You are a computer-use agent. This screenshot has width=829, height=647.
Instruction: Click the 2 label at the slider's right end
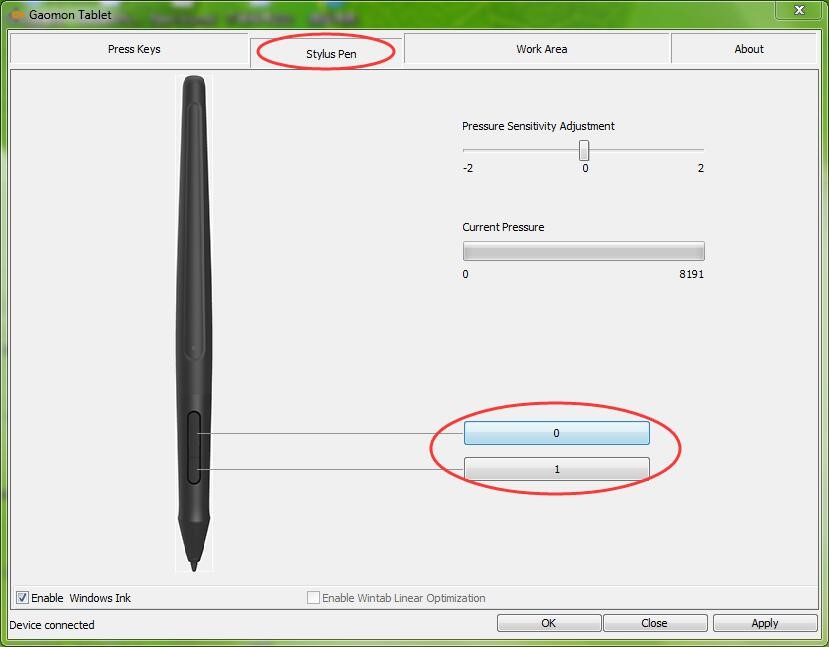(701, 168)
